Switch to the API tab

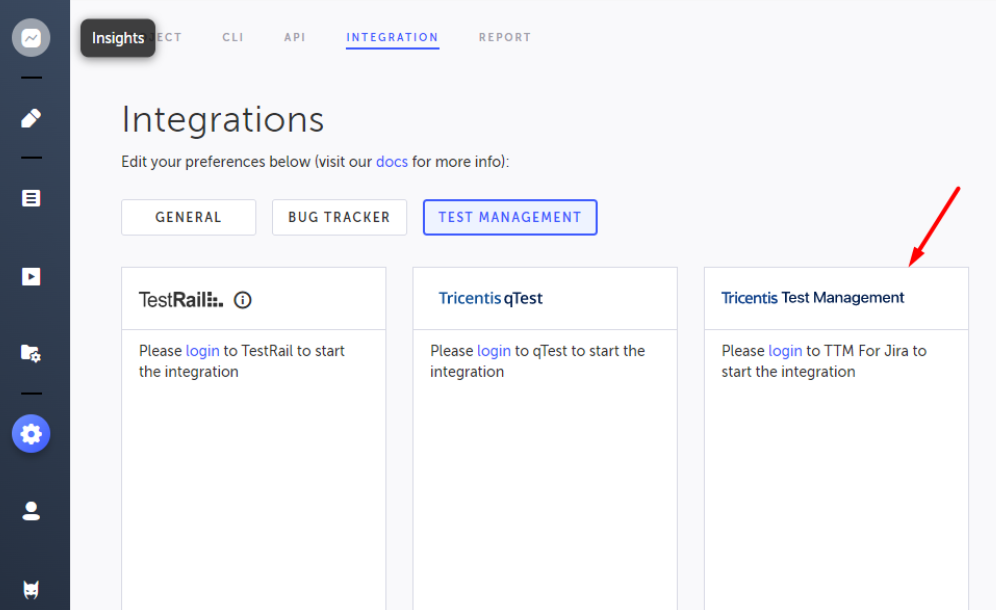pyautogui.click(x=295, y=37)
